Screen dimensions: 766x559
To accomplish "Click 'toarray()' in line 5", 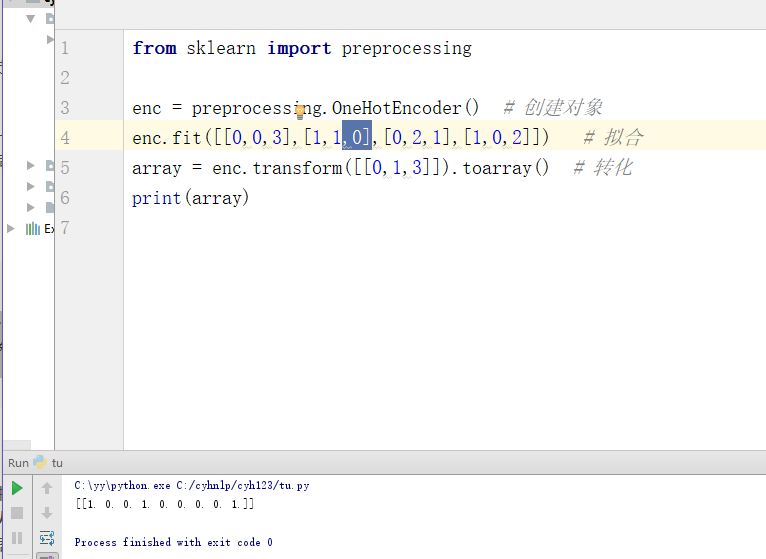I will 506,168.
